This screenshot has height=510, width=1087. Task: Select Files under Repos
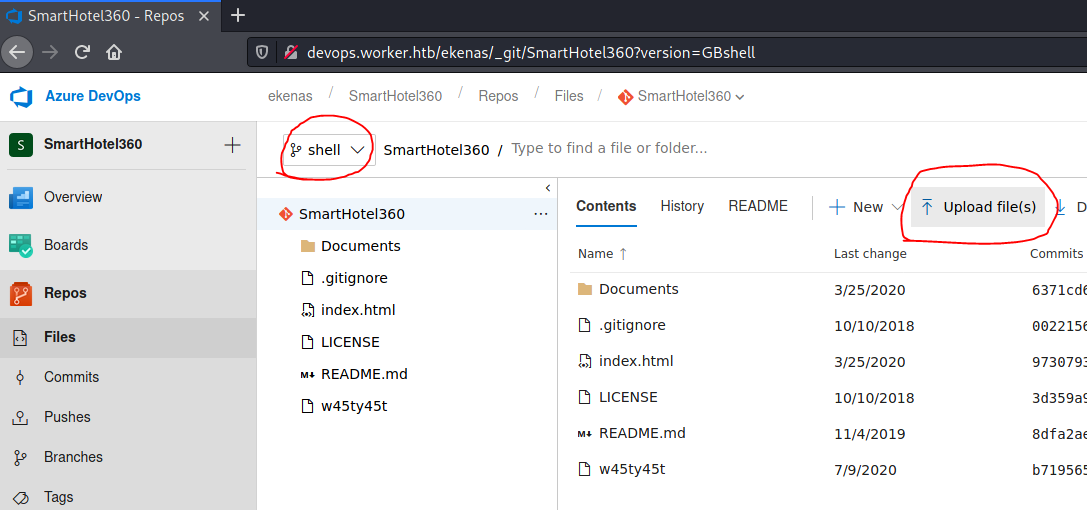click(60, 337)
